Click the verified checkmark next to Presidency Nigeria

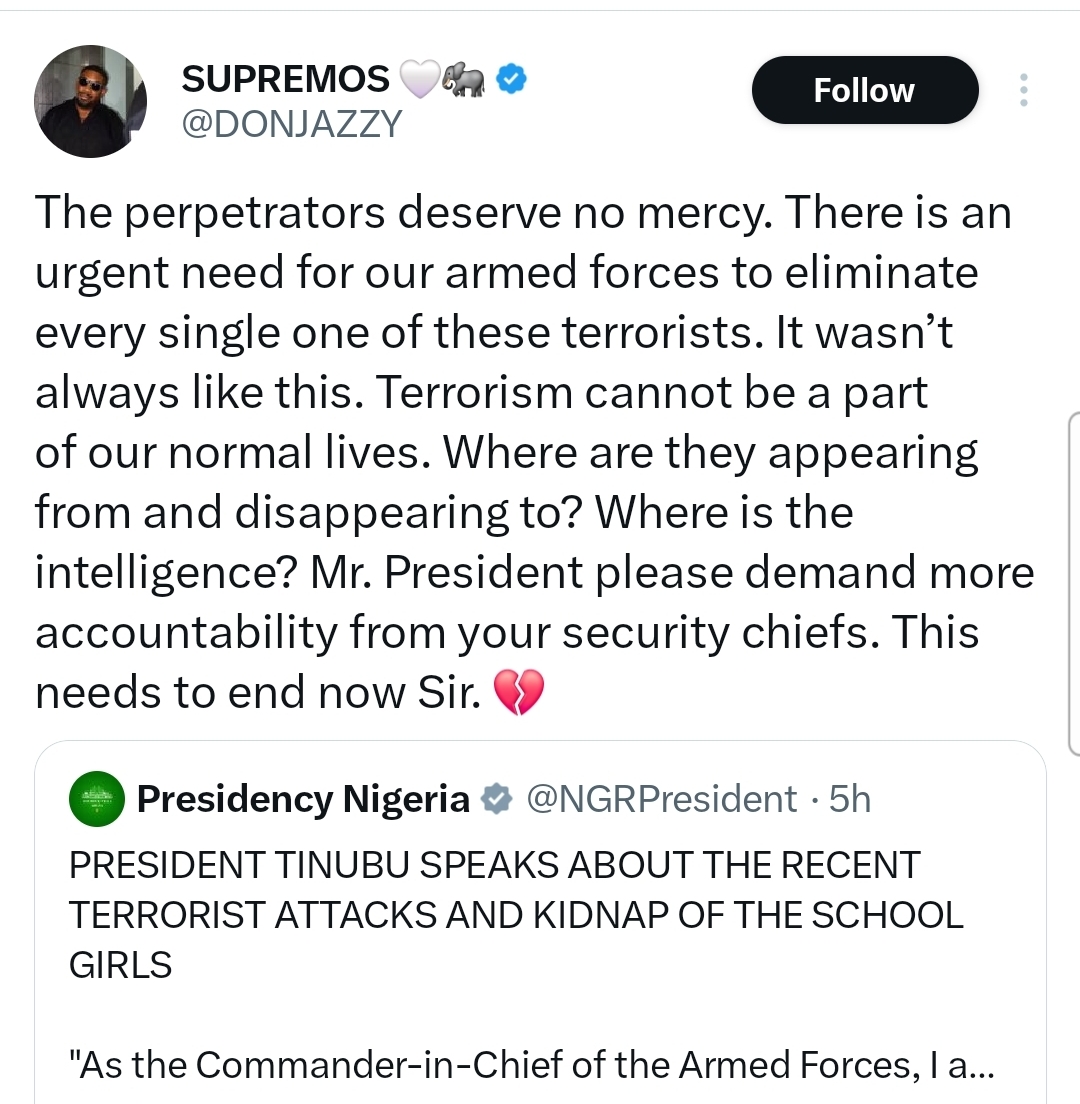click(x=492, y=798)
